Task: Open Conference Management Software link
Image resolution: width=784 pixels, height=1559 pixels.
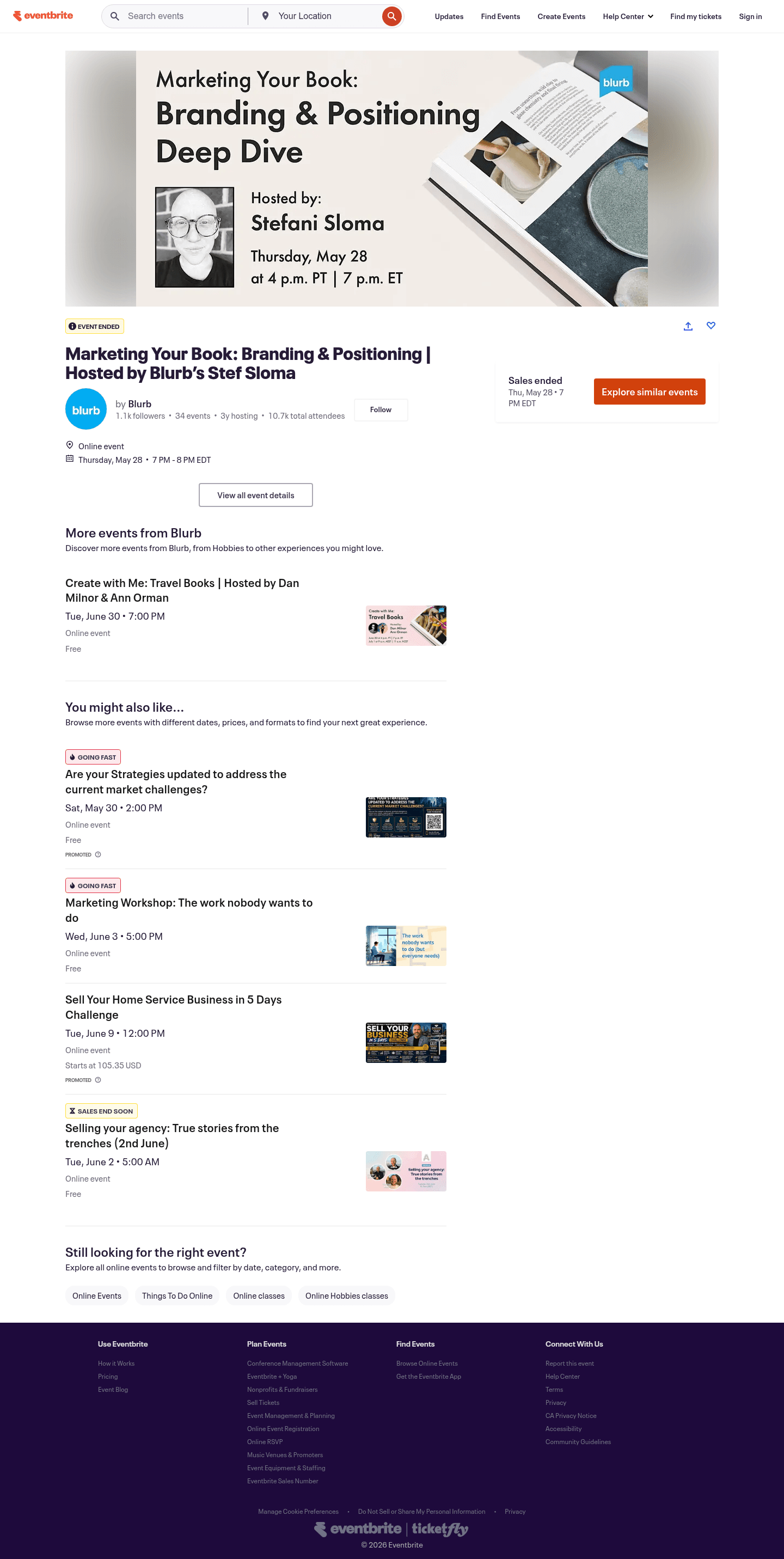Action: (298, 1364)
